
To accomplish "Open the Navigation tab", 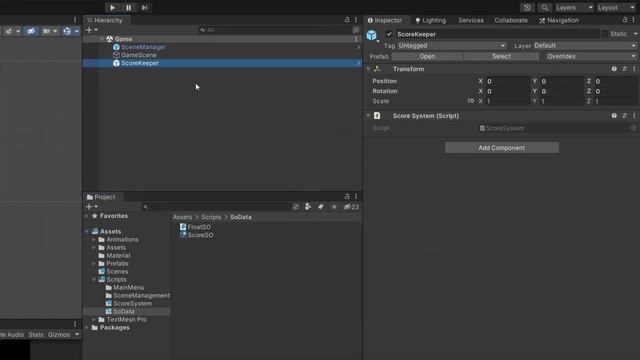I will (x=559, y=20).
